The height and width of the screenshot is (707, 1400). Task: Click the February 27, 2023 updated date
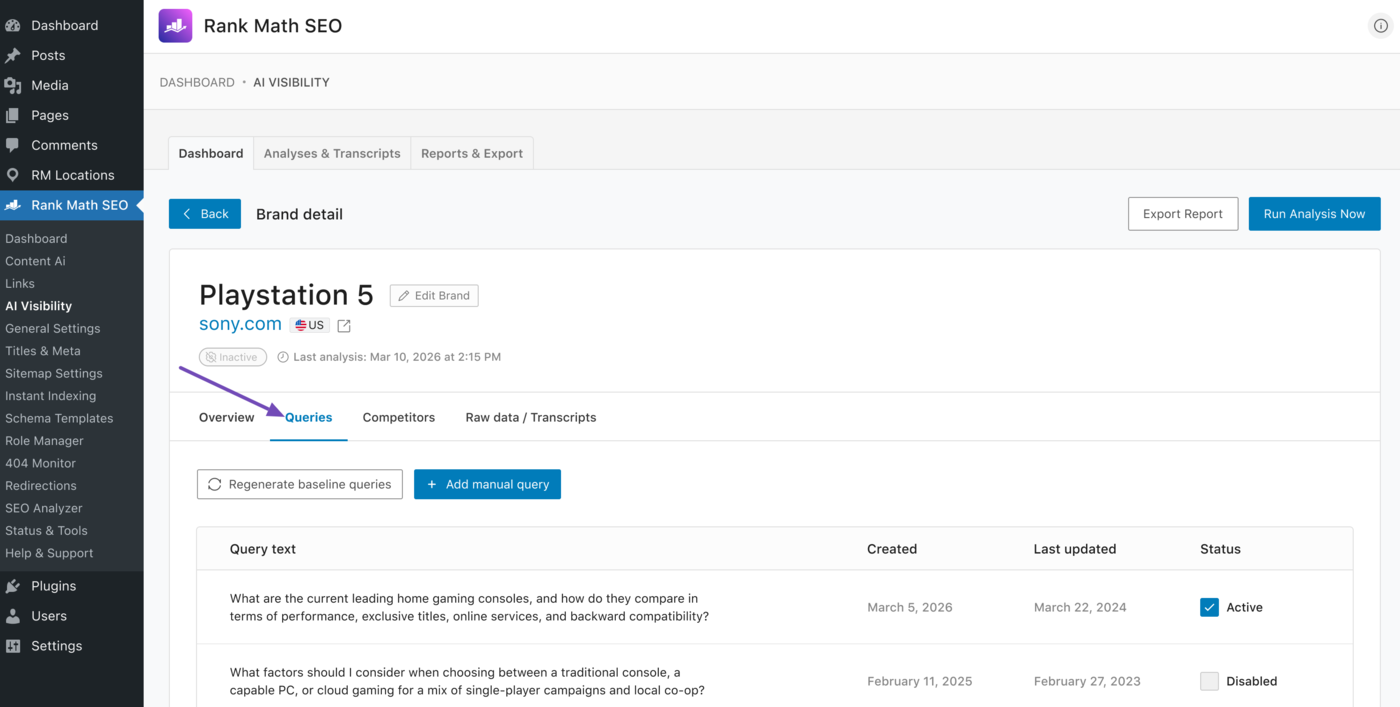[x=1087, y=681]
